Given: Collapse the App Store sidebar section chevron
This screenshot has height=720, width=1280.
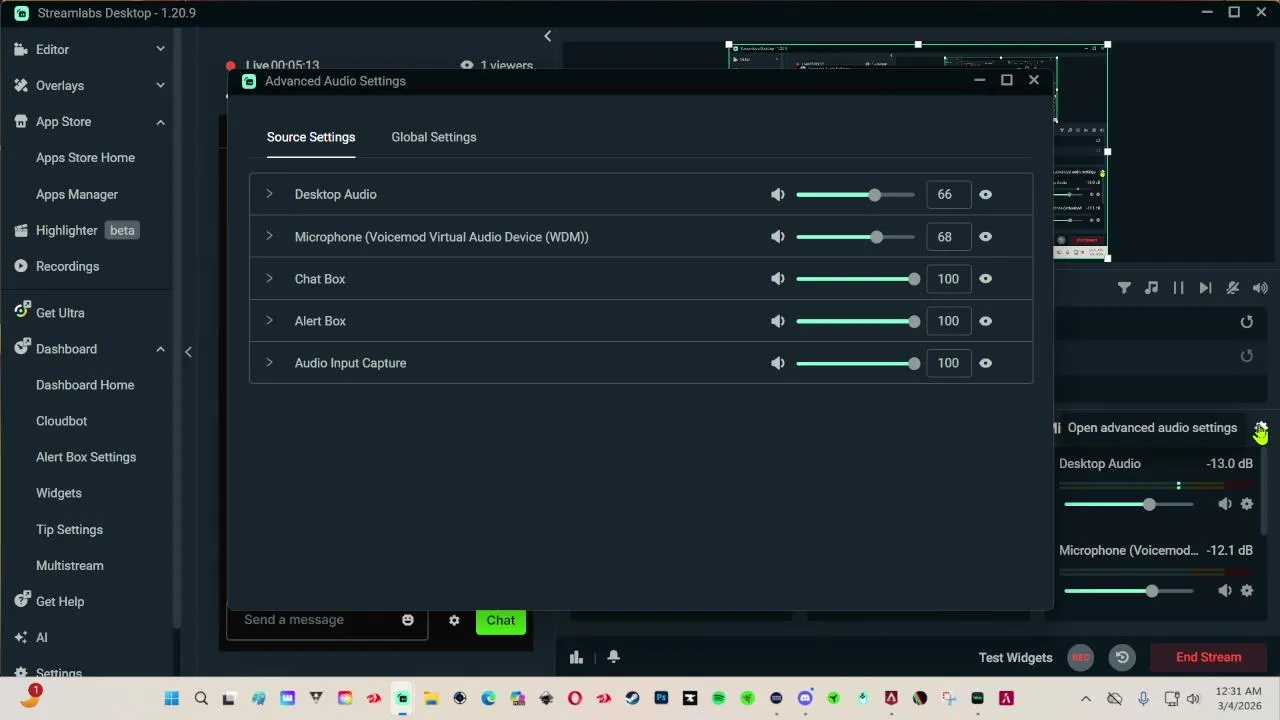Looking at the screenshot, I should coord(160,122).
